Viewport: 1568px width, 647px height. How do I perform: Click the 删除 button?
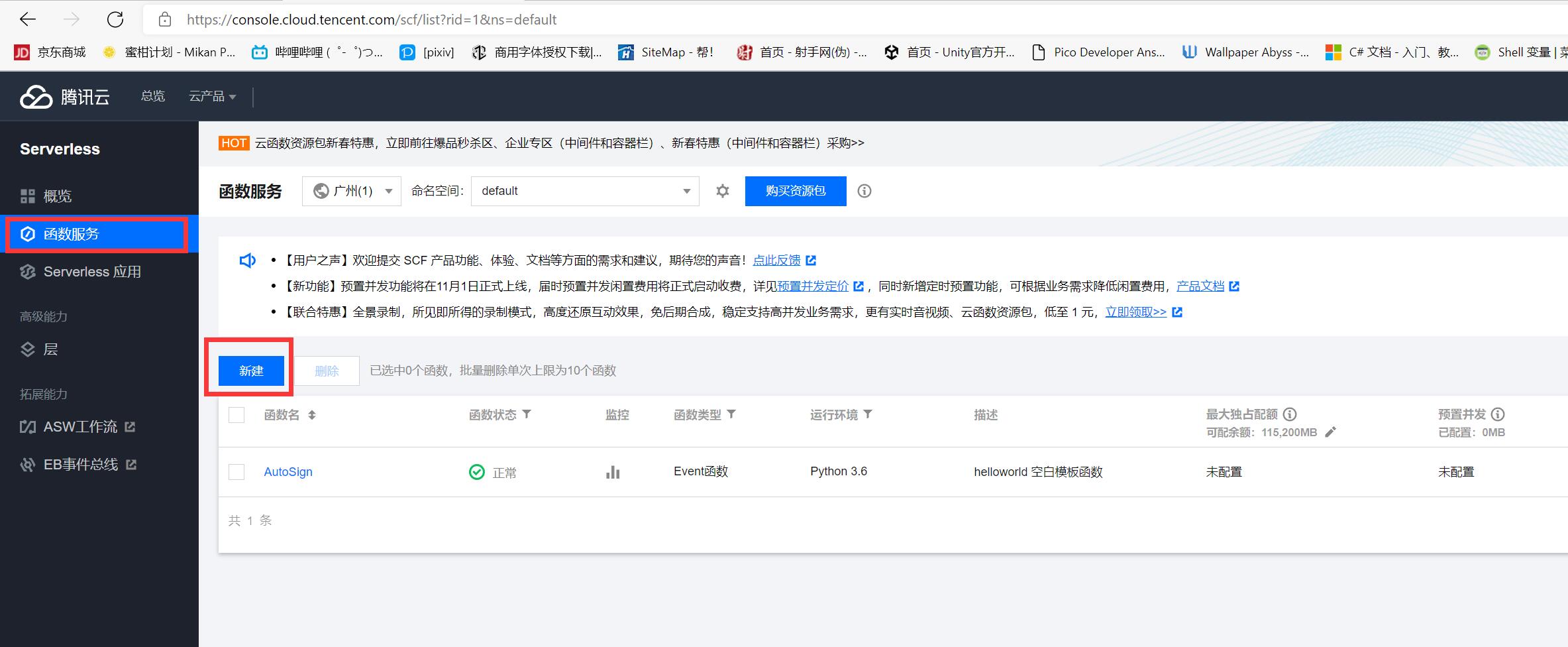click(327, 371)
